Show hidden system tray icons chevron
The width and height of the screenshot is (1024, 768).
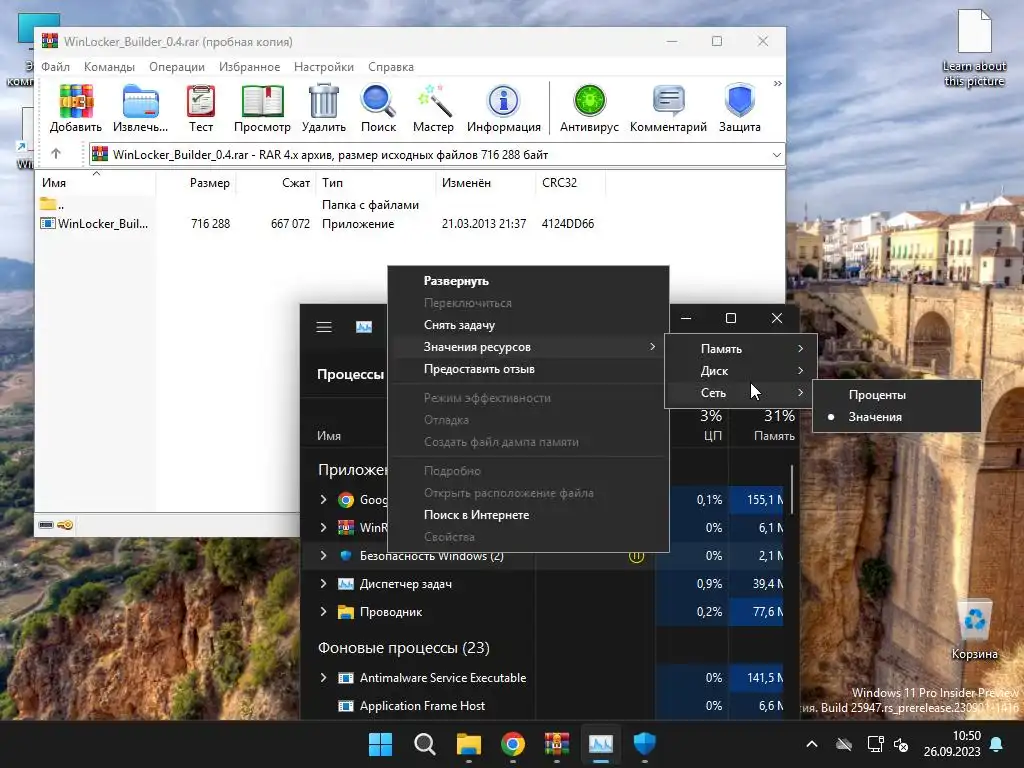[811, 744]
